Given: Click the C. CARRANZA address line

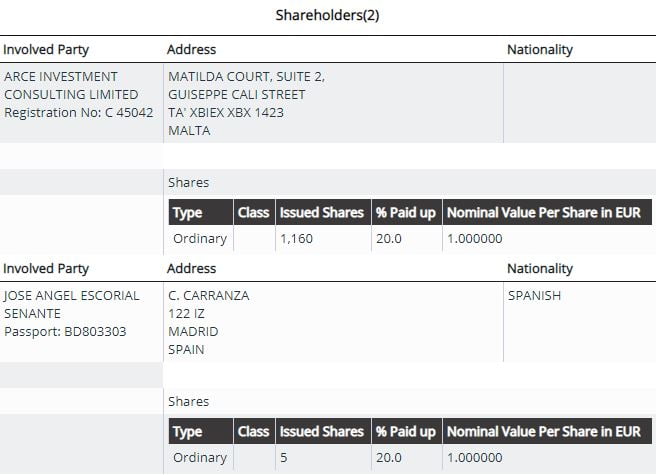Looking at the screenshot, I should 209,296.
